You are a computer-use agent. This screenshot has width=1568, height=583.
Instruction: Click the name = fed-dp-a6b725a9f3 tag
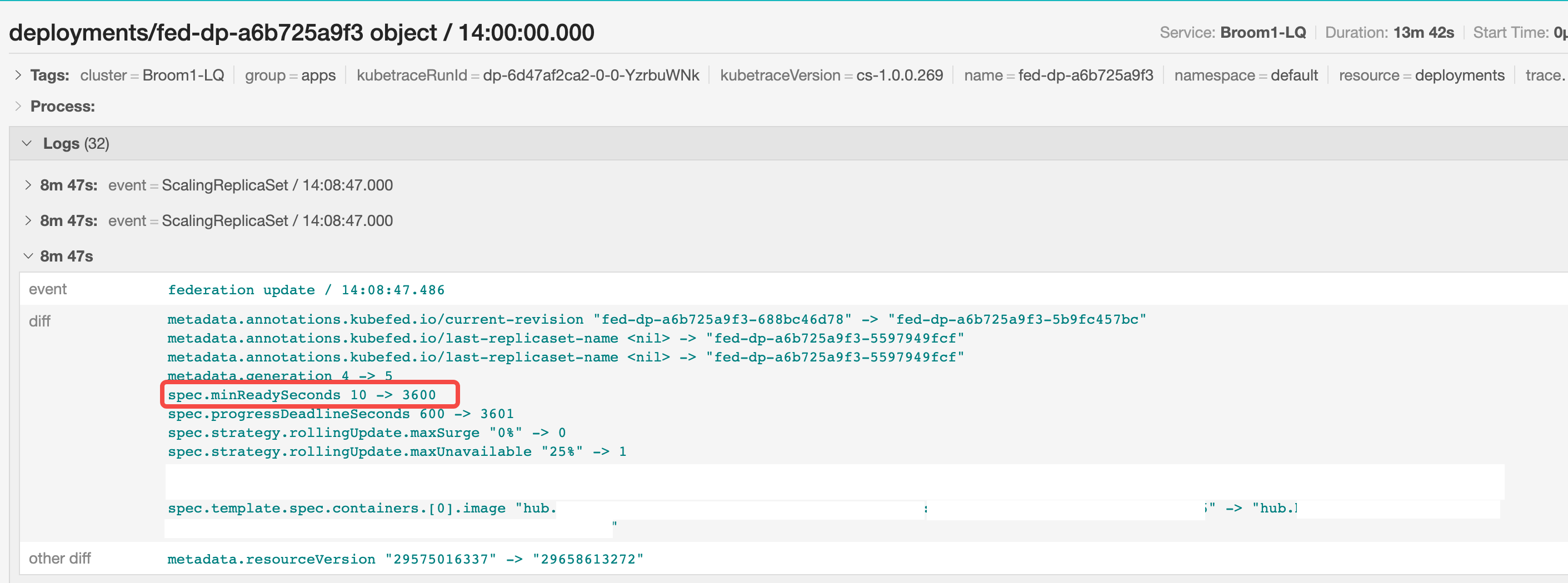point(1058,76)
